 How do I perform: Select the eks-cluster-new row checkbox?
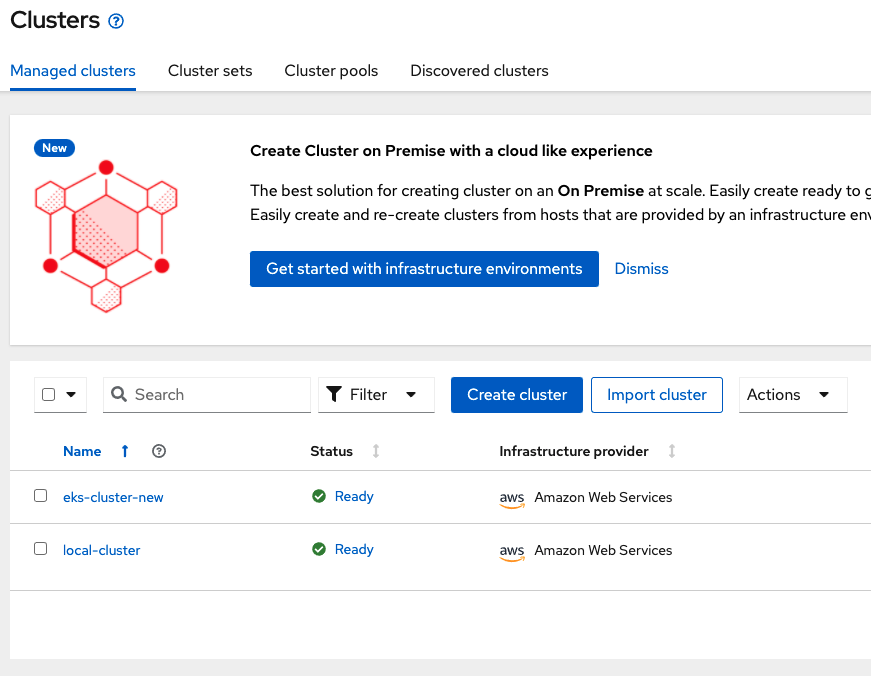[x=40, y=496]
